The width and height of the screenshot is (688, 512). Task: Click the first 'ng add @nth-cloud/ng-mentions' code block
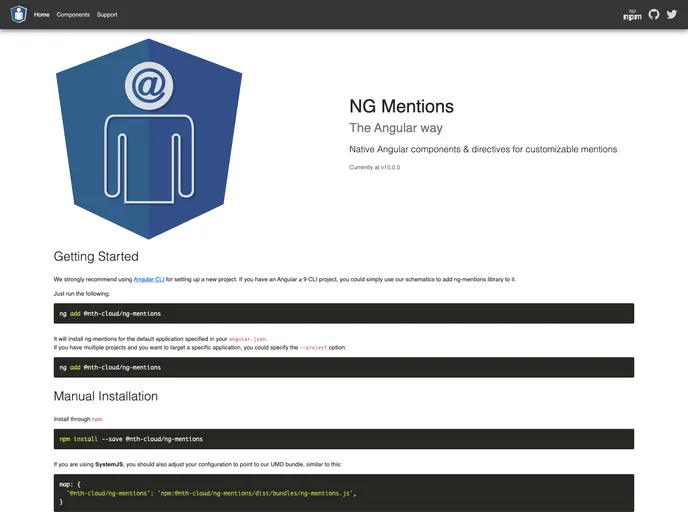point(344,313)
